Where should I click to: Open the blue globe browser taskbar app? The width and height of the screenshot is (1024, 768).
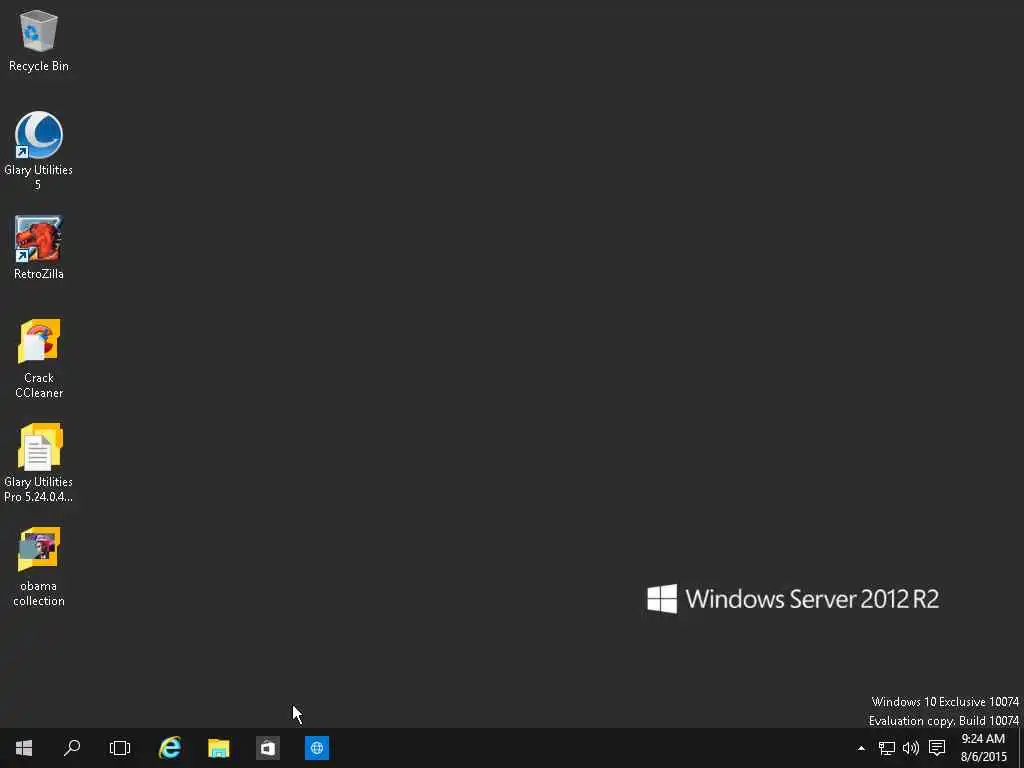pos(317,748)
